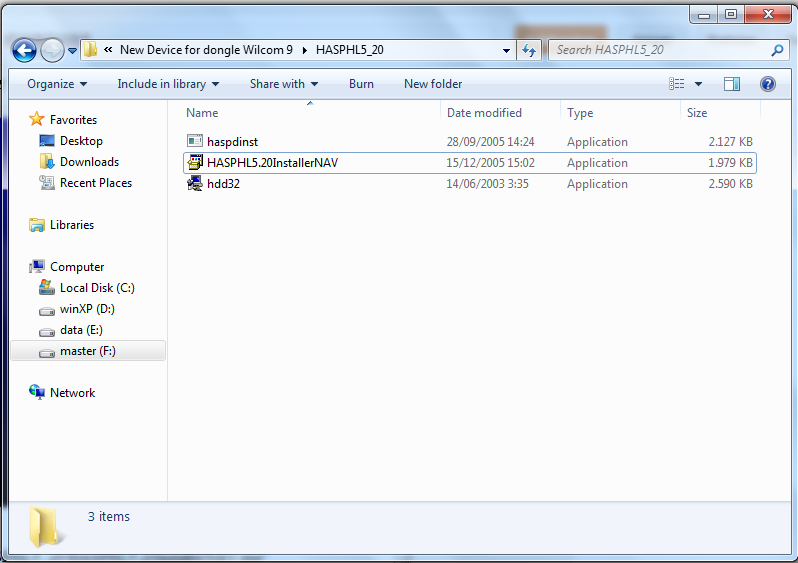
Task: Click Computer icon in sidebar
Action: tap(37, 266)
